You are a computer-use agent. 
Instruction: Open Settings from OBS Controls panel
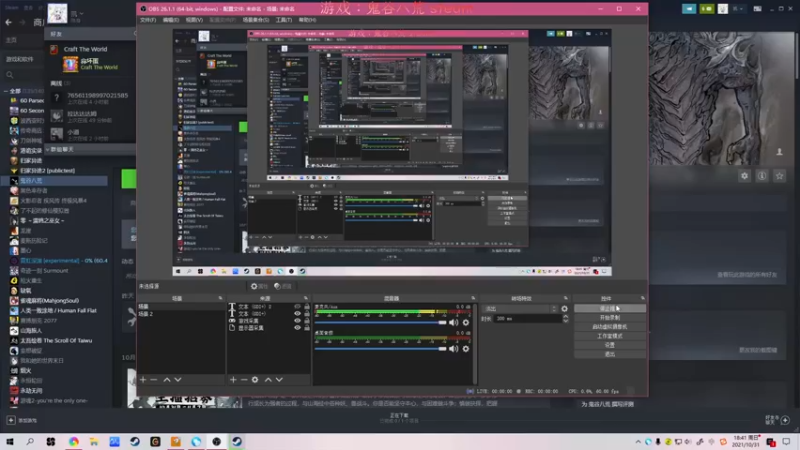click(610, 345)
